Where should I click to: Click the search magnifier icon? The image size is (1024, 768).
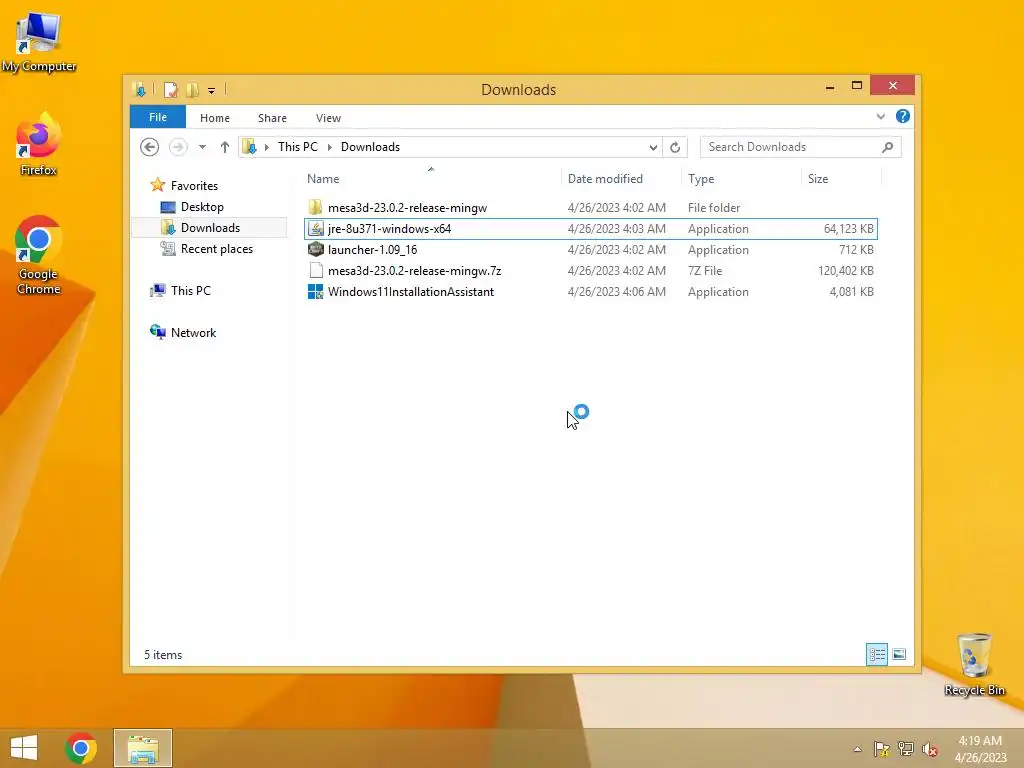click(x=888, y=147)
